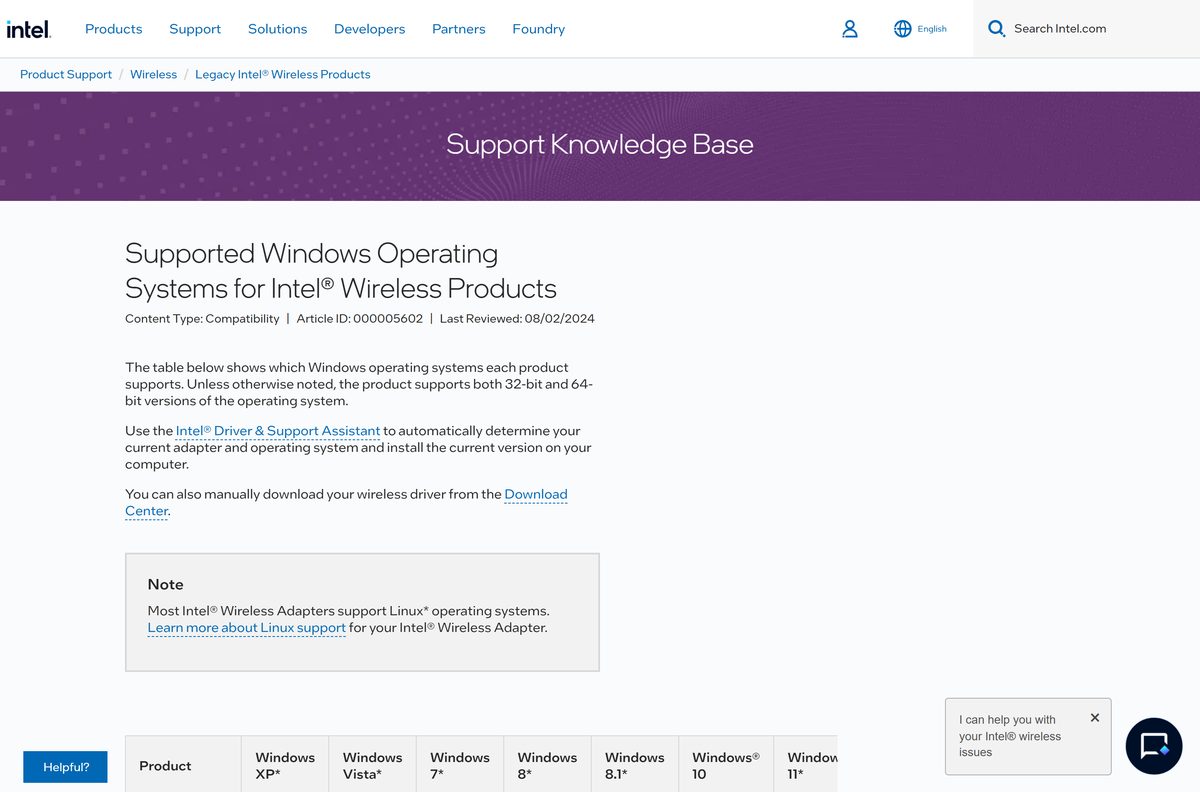This screenshot has width=1200, height=792.
Task: Open the Download Center link
Action: pos(346,502)
